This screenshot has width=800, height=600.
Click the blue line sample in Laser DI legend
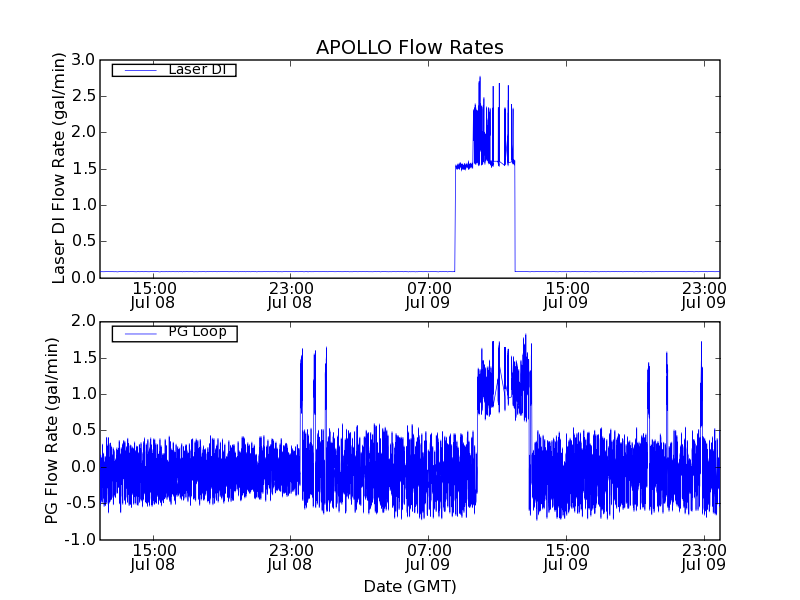(138, 70)
